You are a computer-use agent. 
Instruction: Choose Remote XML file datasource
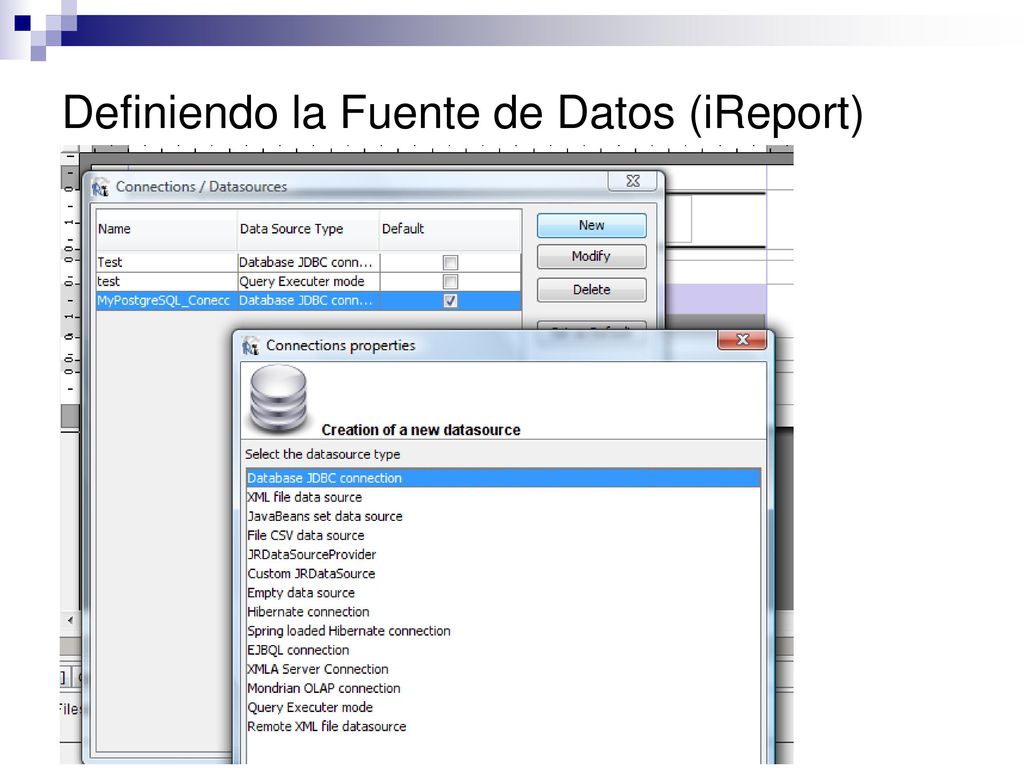tap(504, 726)
